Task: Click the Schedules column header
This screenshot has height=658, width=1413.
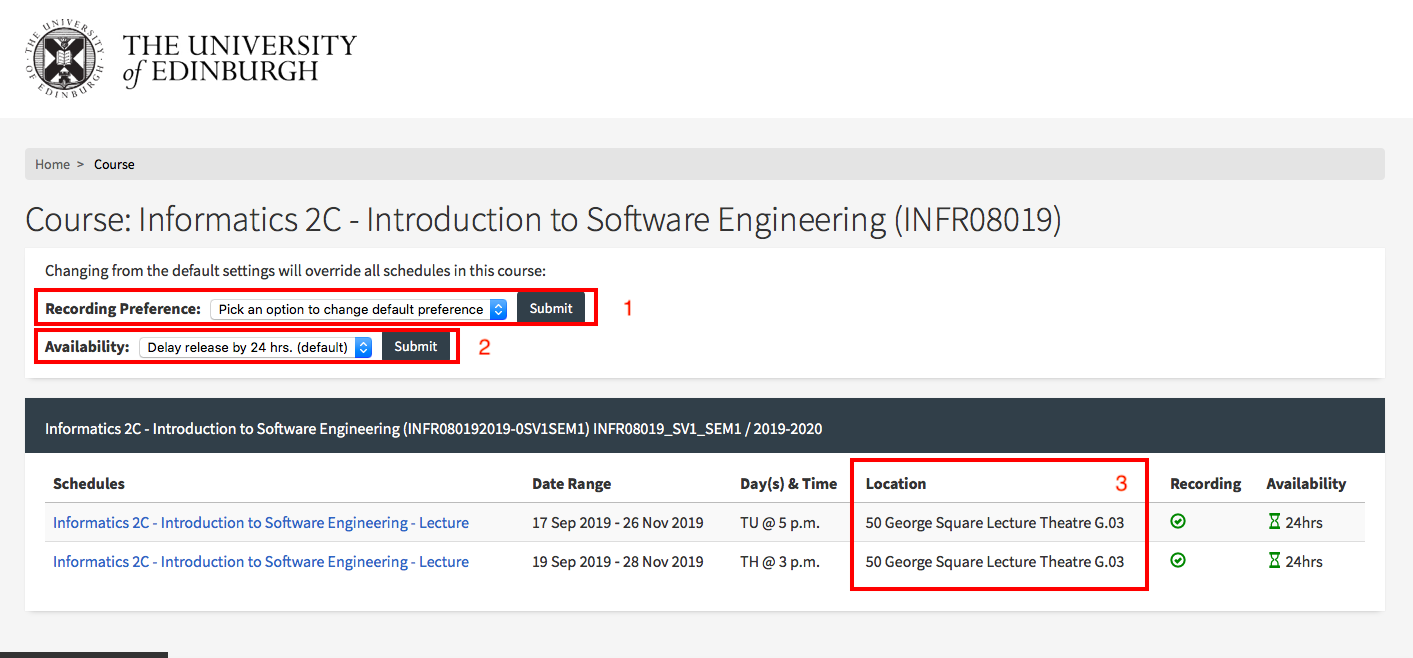Action: coord(89,483)
